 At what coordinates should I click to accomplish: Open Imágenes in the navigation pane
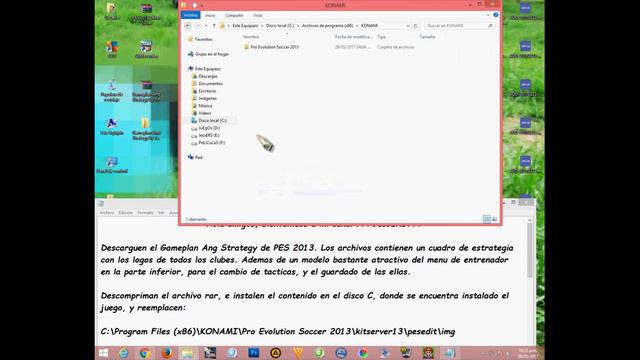[207, 98]
